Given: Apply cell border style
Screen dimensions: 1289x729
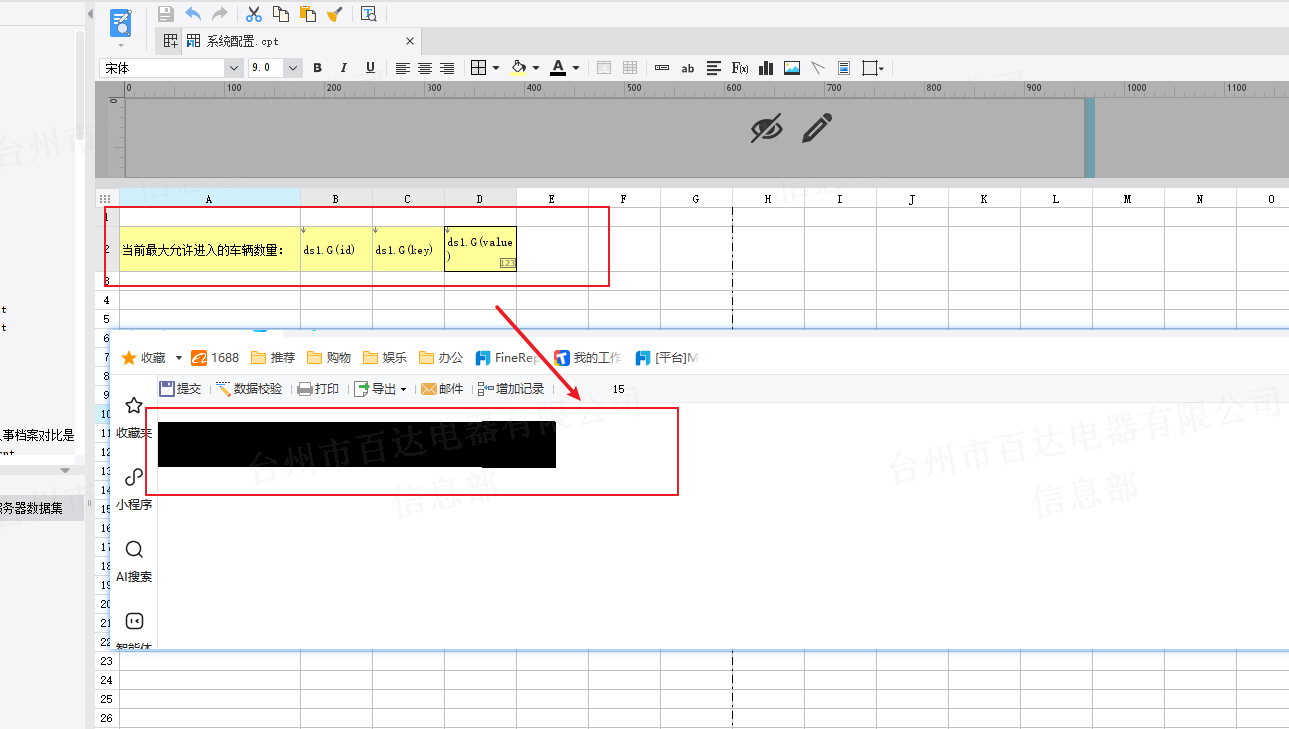Looking at the screenshot, I should click(x=478, y=68).
